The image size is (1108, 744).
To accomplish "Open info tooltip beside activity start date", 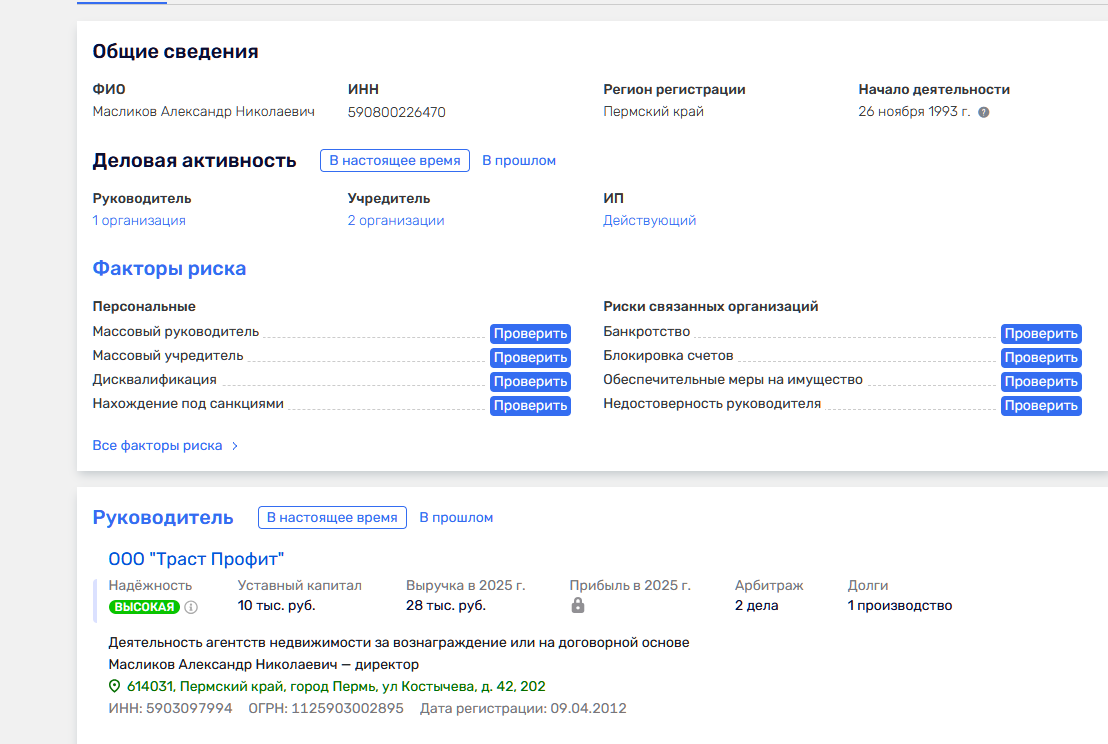I will (983, 112).
